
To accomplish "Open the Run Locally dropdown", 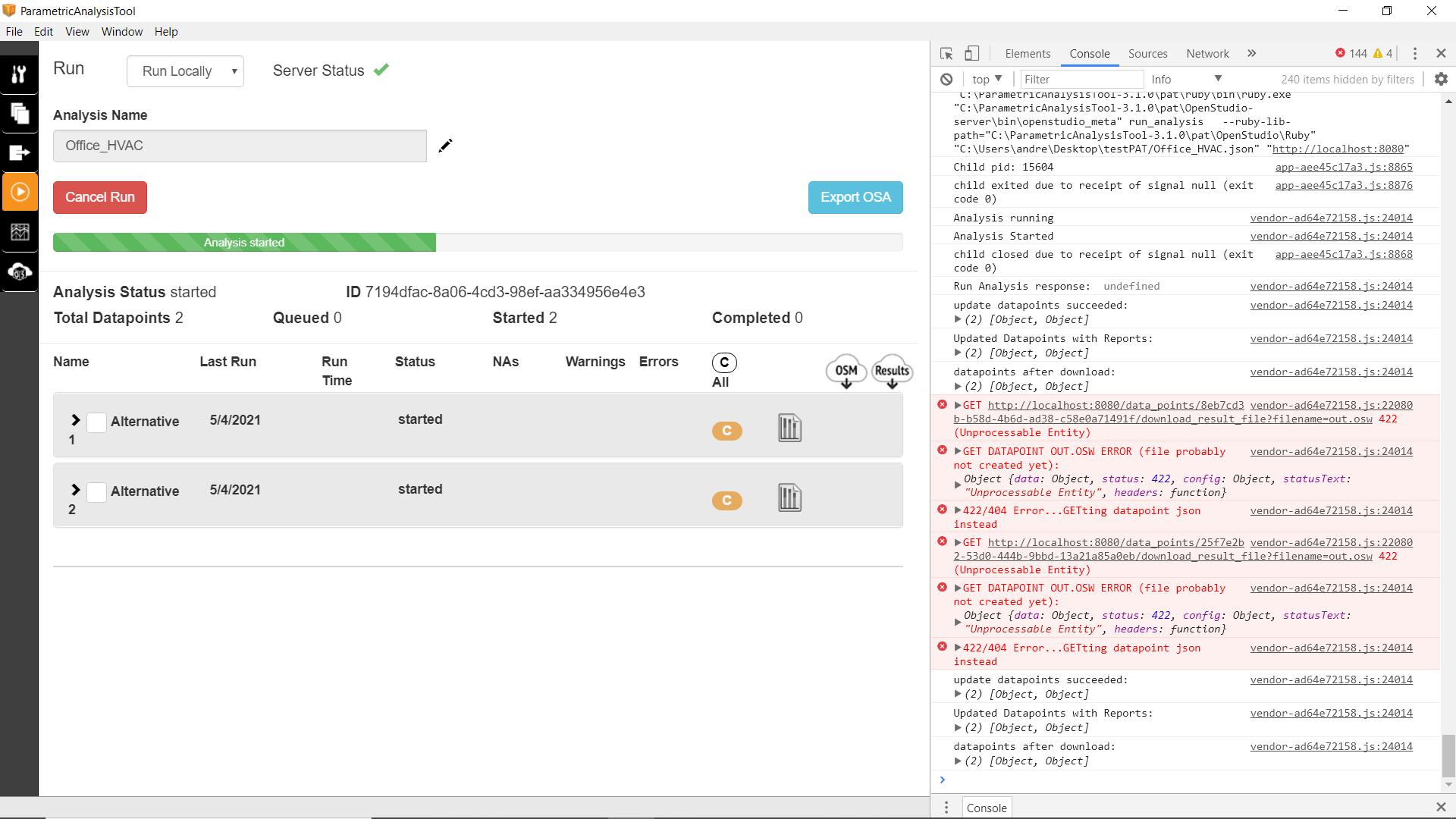I will click(x=185, y=71).
